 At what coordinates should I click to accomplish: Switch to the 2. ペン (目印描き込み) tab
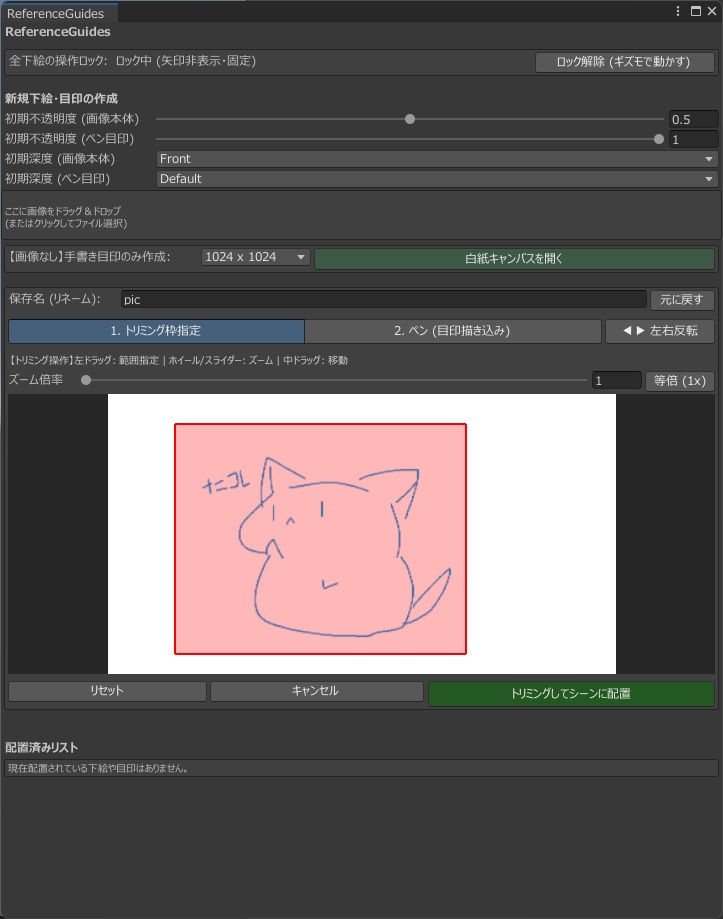click(452, 331)
